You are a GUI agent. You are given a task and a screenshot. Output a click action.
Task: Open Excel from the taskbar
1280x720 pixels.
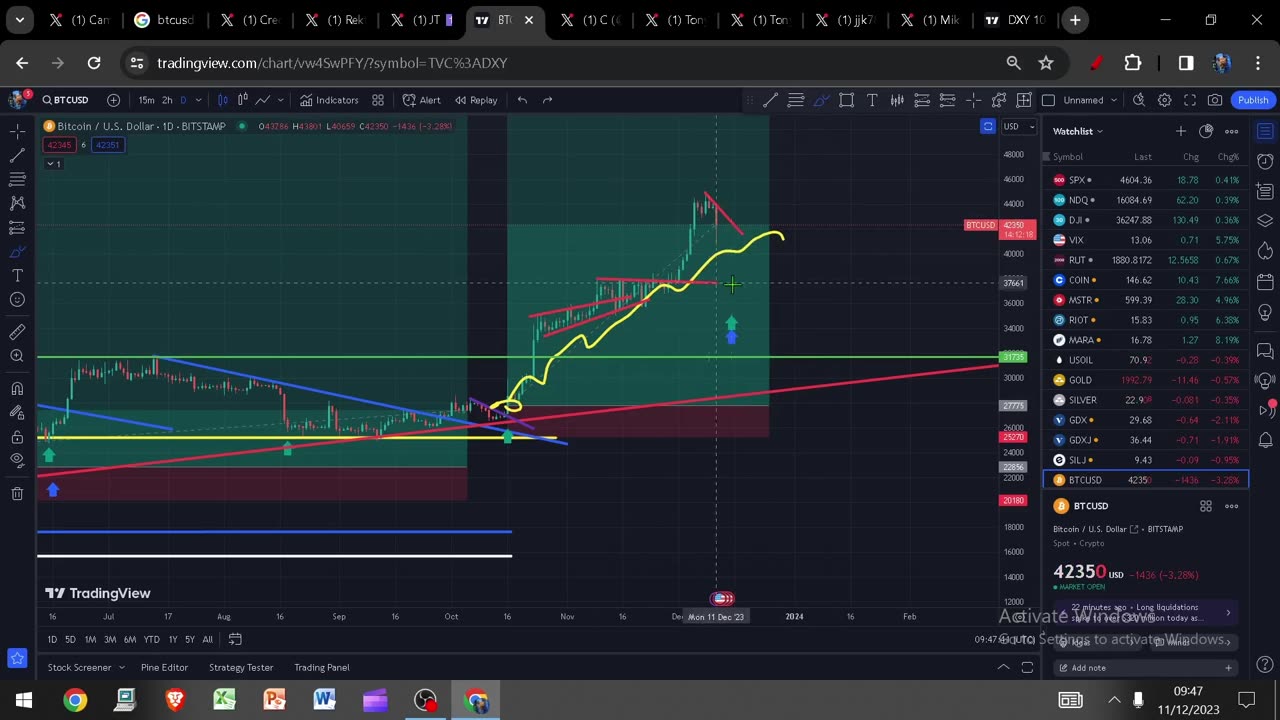point(224,700)
